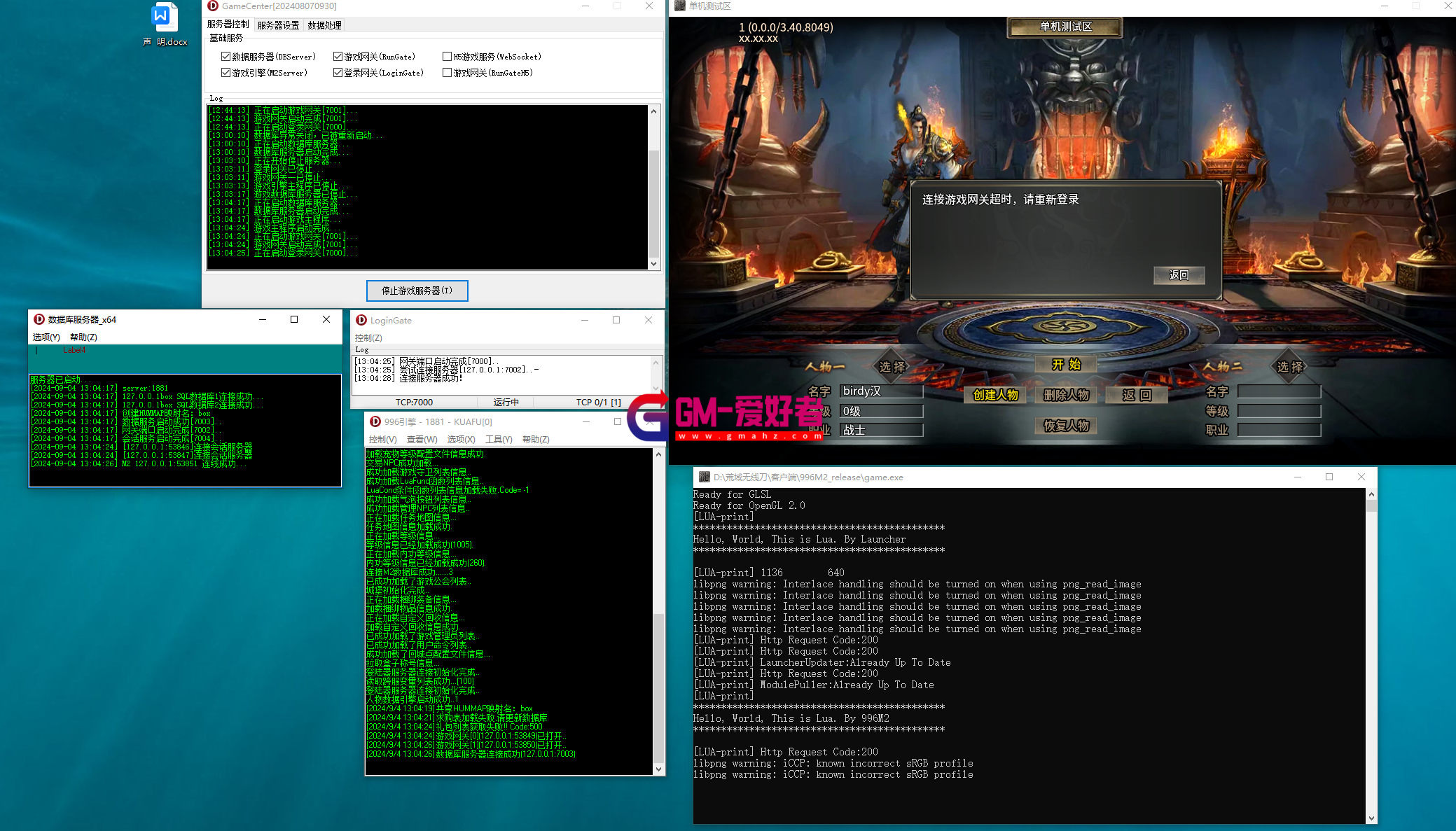1456x831 pixels.
Task: Open 控制(V) menu in 996引擎 window
Action: (382, 440)
